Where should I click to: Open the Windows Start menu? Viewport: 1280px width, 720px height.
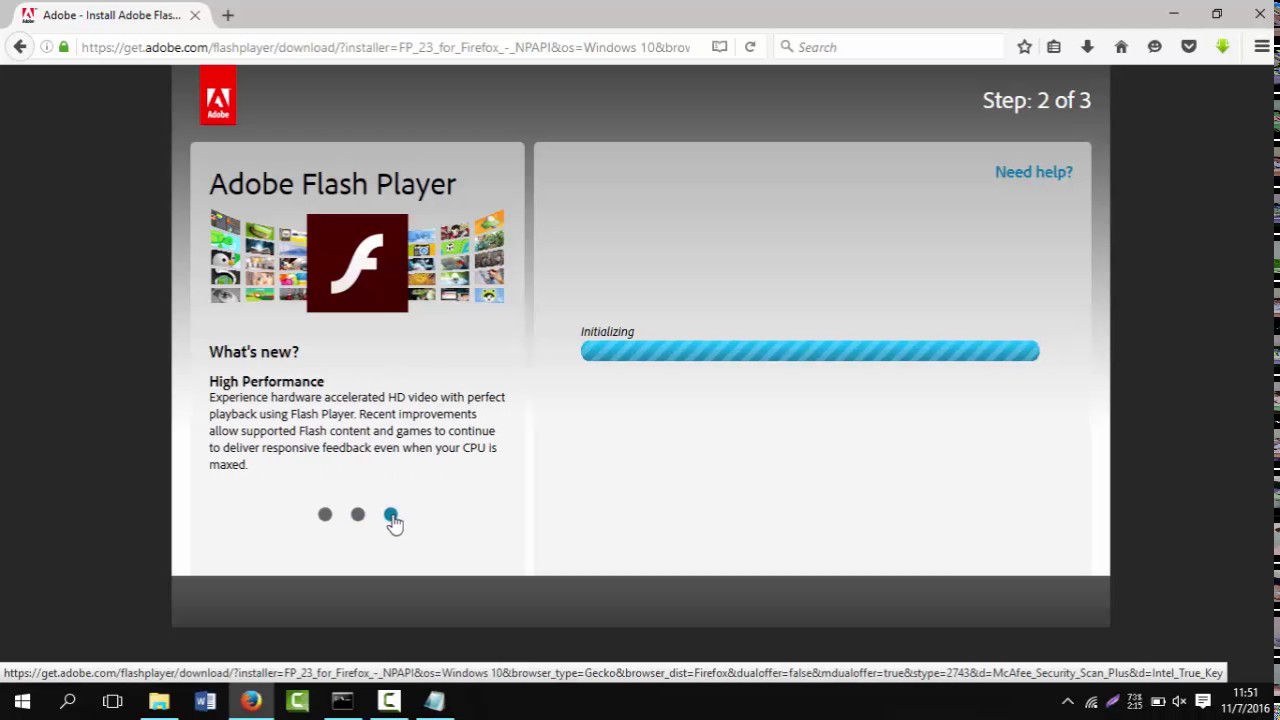(22, 701)
